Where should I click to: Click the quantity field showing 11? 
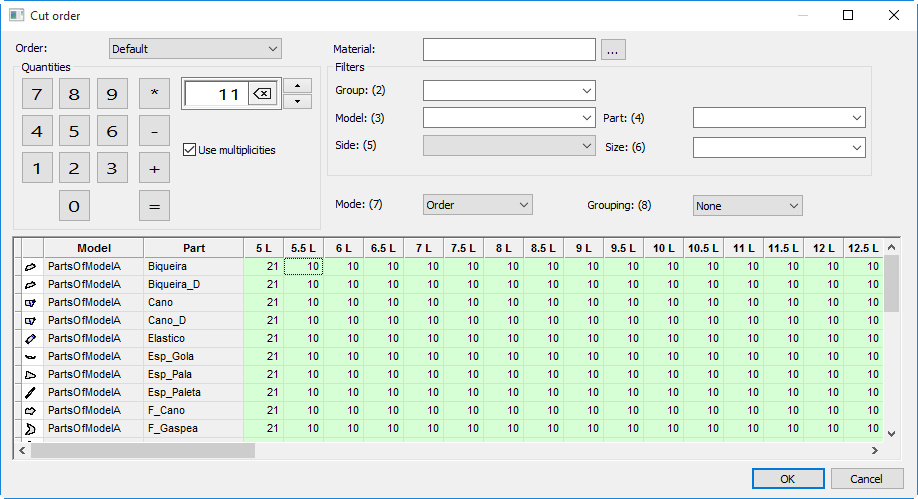217,94
